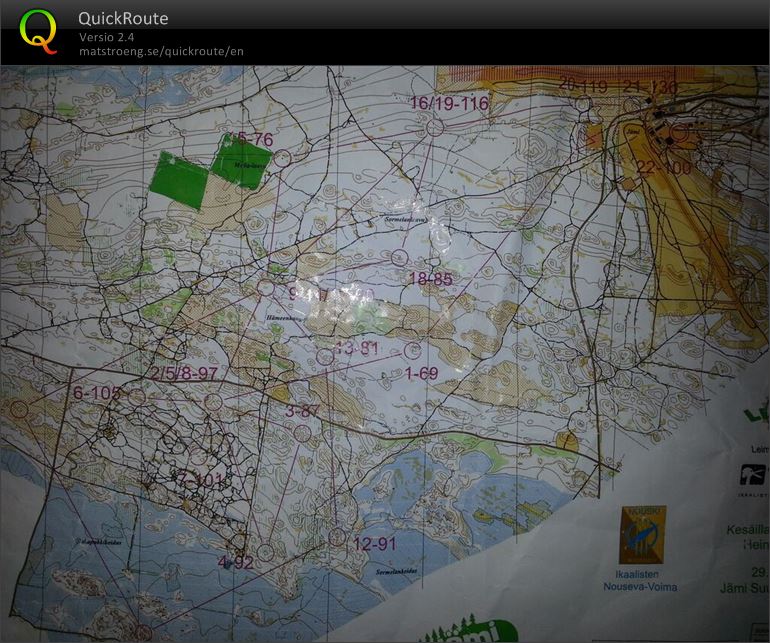
Task: Click the black-and-white sponsor icon on the right edge
Action: pos(753,474)
